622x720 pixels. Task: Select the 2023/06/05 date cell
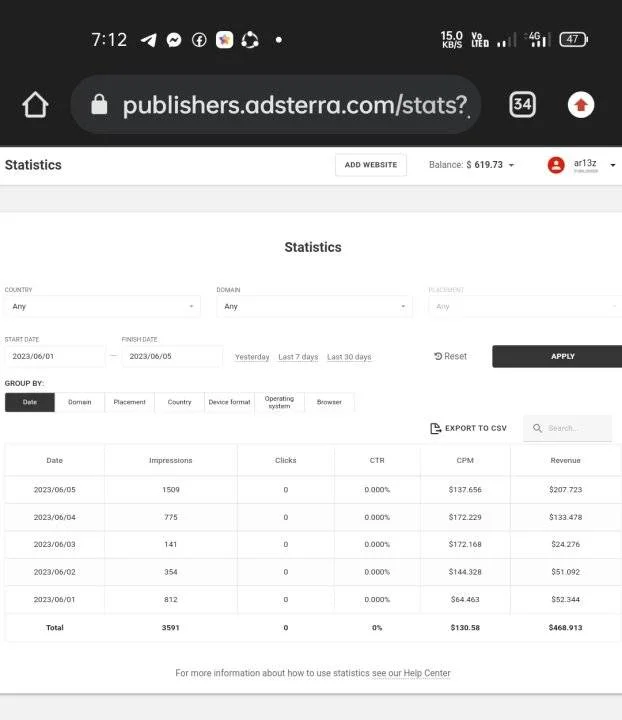[x=55, y=489]
